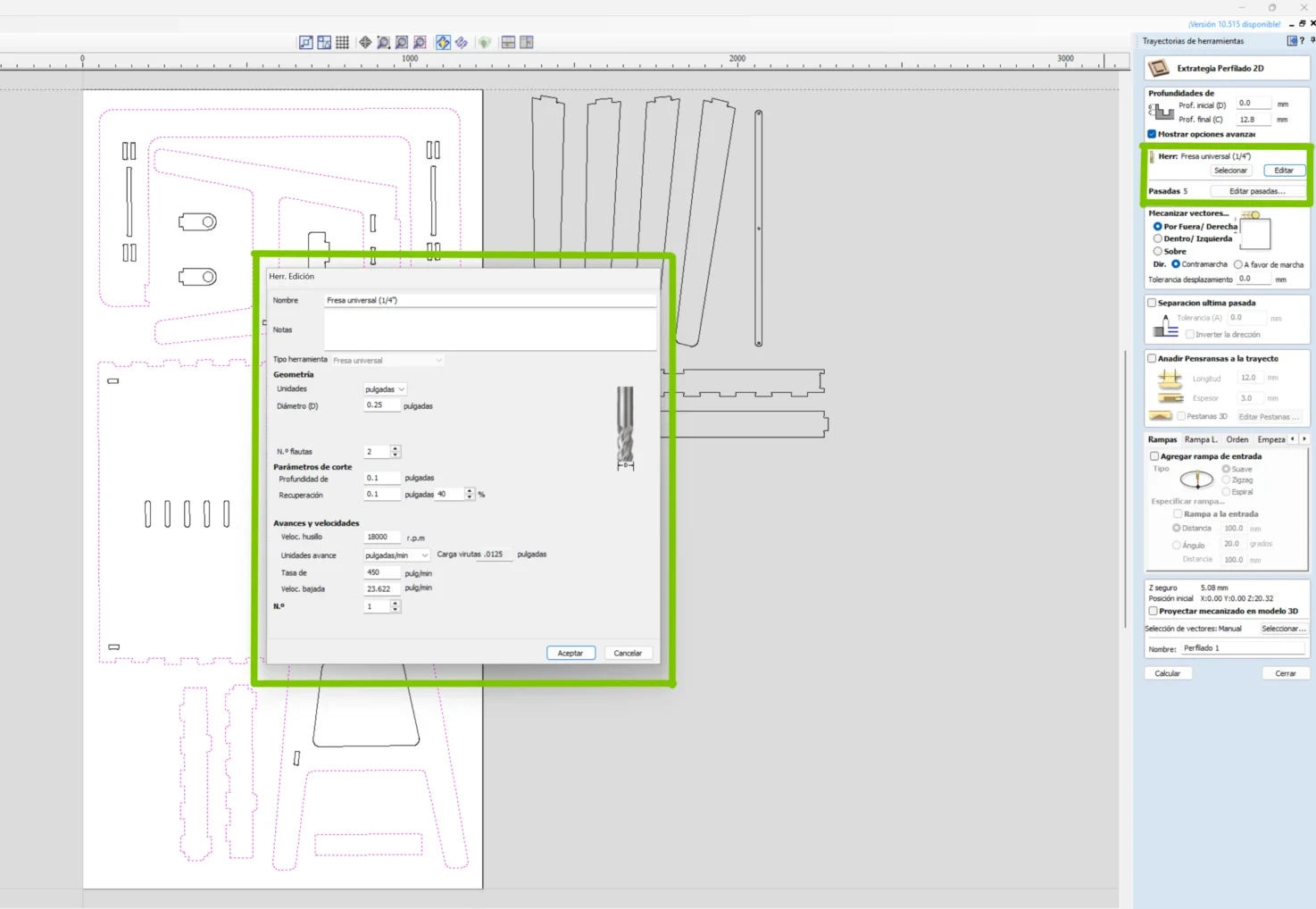The image size is (1316, 909).
Task: Switch to the Orden tab
Action: point(1237,439)
